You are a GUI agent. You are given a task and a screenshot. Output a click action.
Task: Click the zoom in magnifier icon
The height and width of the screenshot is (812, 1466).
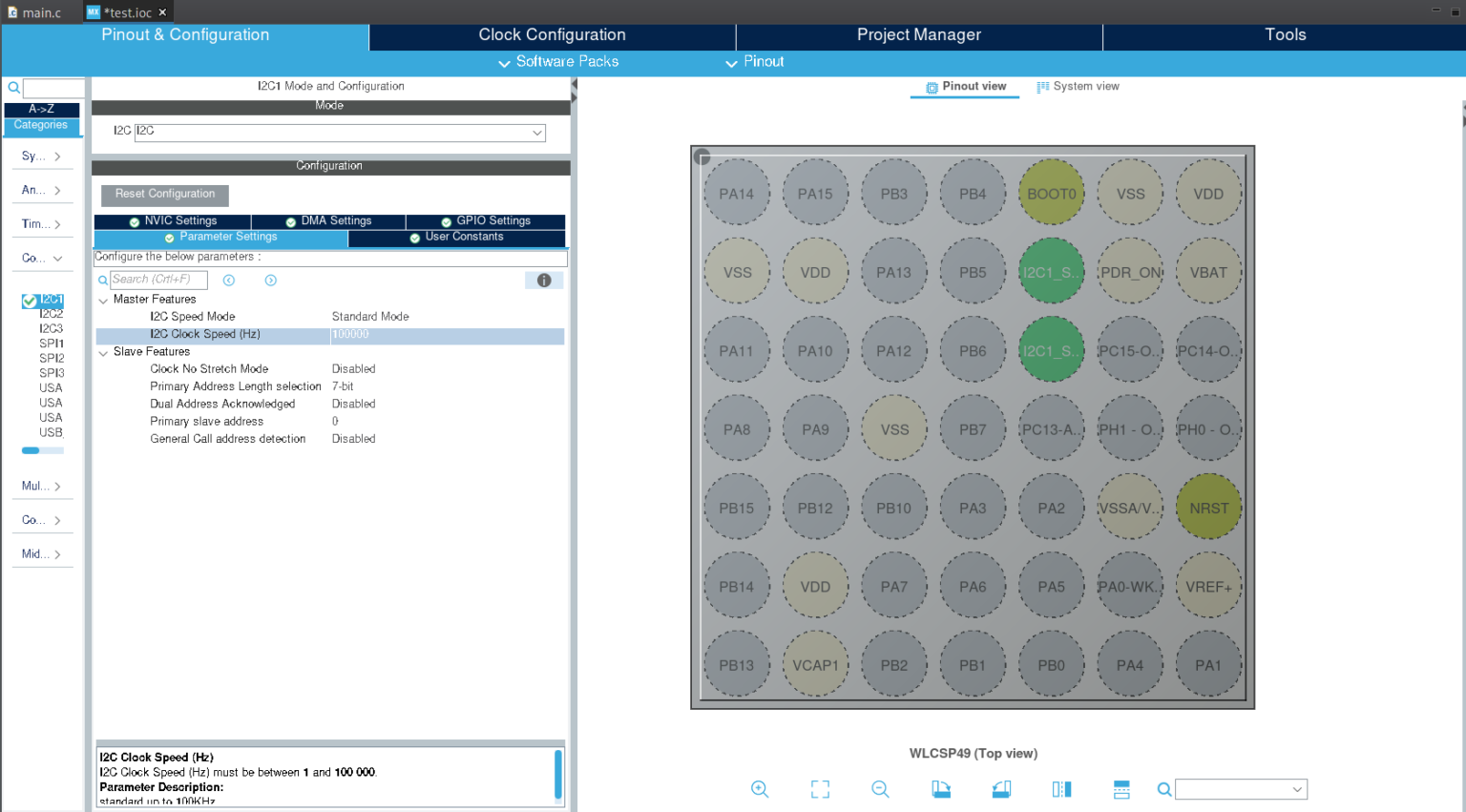pos(760,789)
